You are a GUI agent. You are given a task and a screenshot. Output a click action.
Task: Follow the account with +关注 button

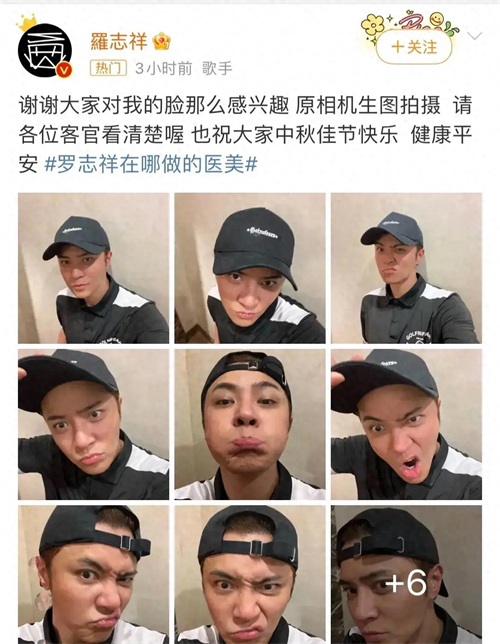click(414, 47)
